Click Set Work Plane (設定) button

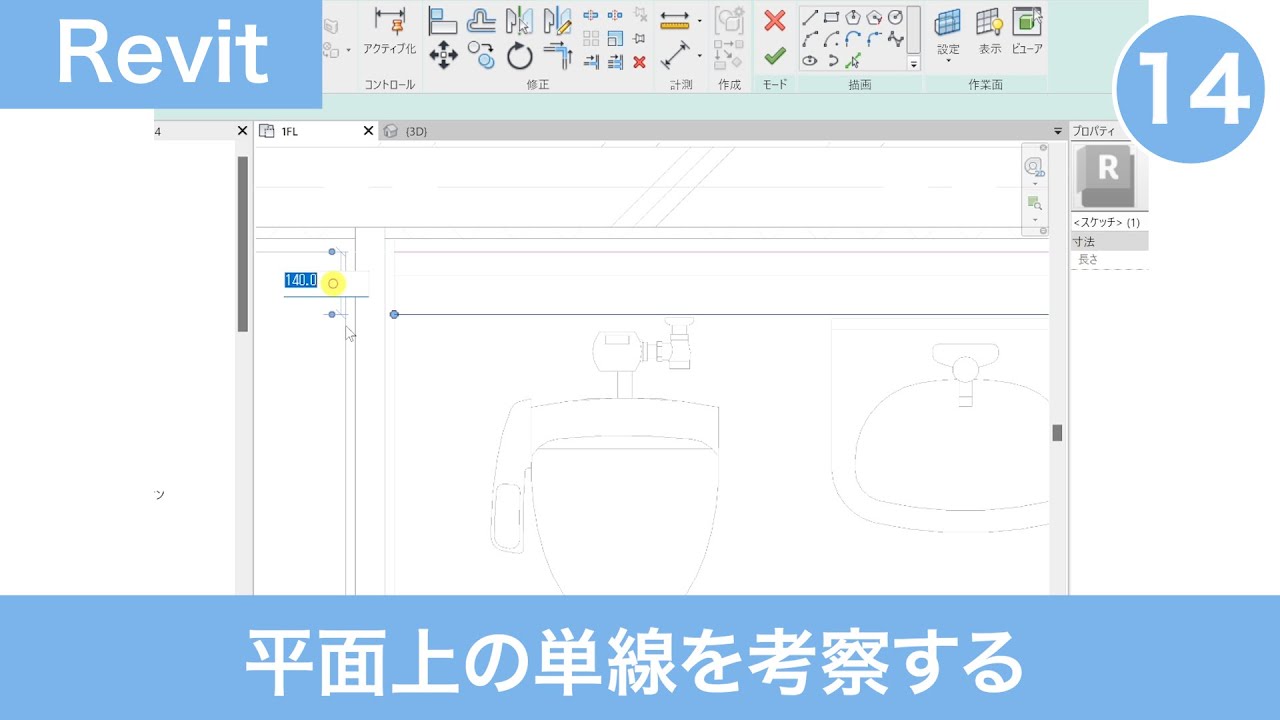click(x=948, y=30)
